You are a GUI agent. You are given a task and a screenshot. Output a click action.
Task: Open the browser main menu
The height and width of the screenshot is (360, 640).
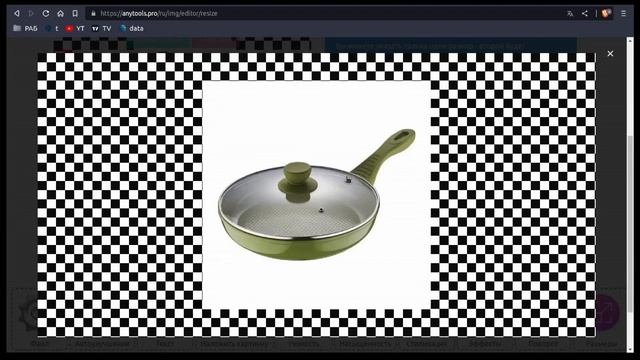[x=623, y=13]
